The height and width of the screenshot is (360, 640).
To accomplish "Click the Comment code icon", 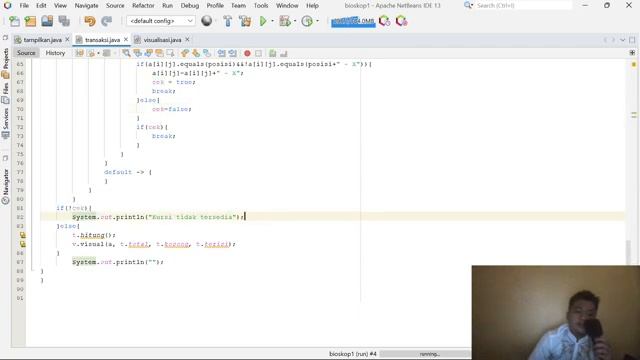I will 273,53.
